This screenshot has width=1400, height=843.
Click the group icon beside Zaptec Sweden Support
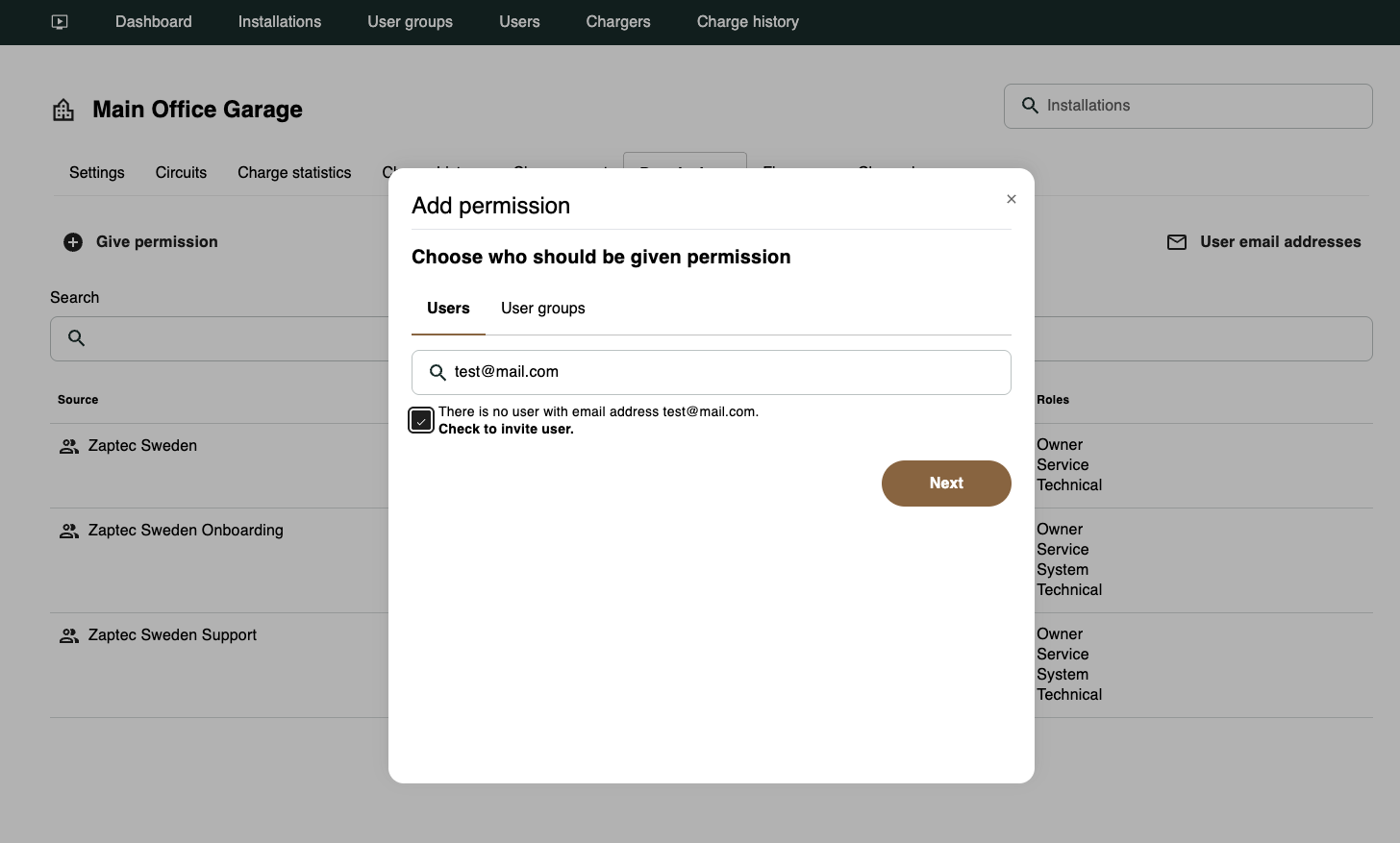click(x=68, y=634)
